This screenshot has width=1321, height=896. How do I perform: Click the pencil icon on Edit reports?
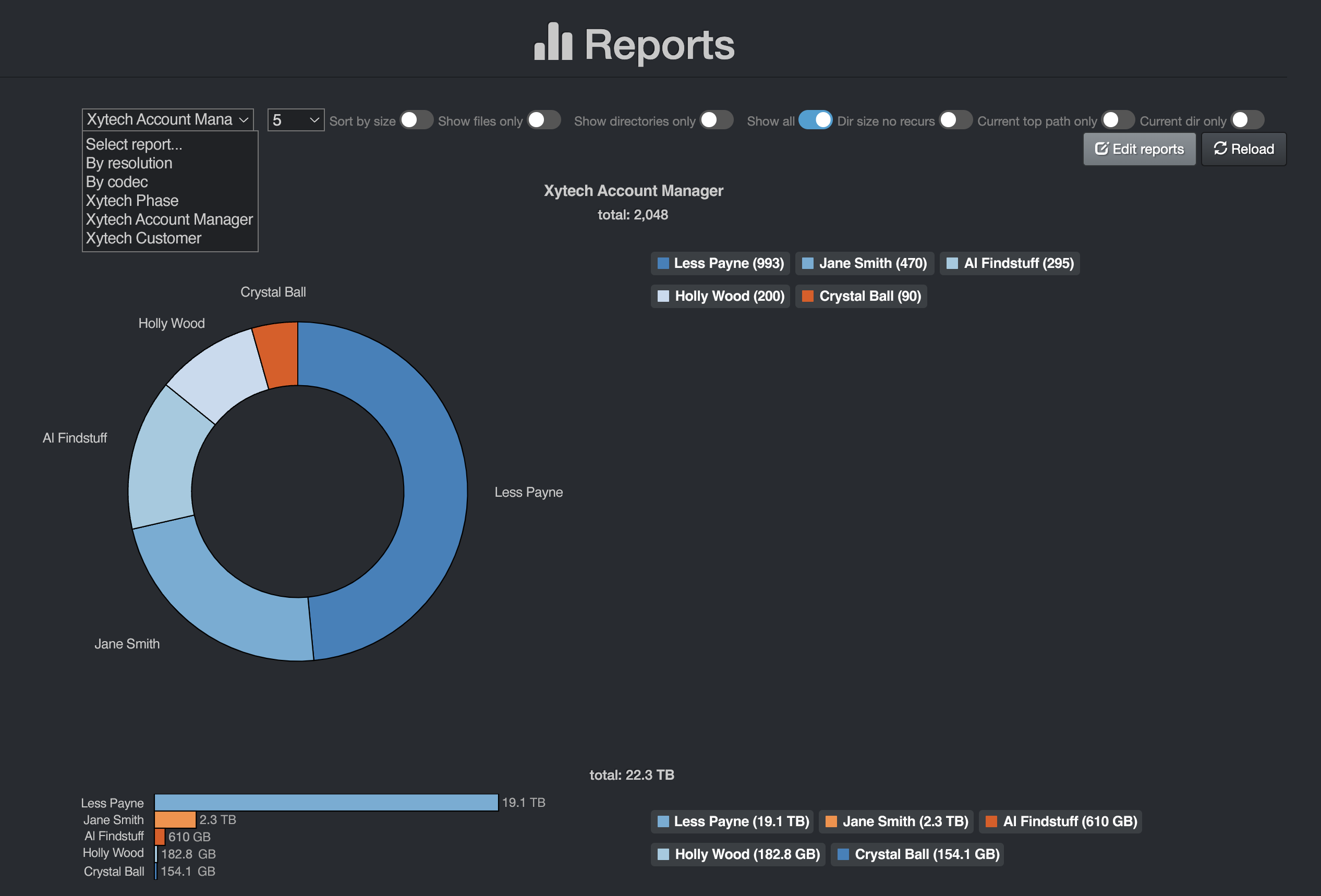1101,149
